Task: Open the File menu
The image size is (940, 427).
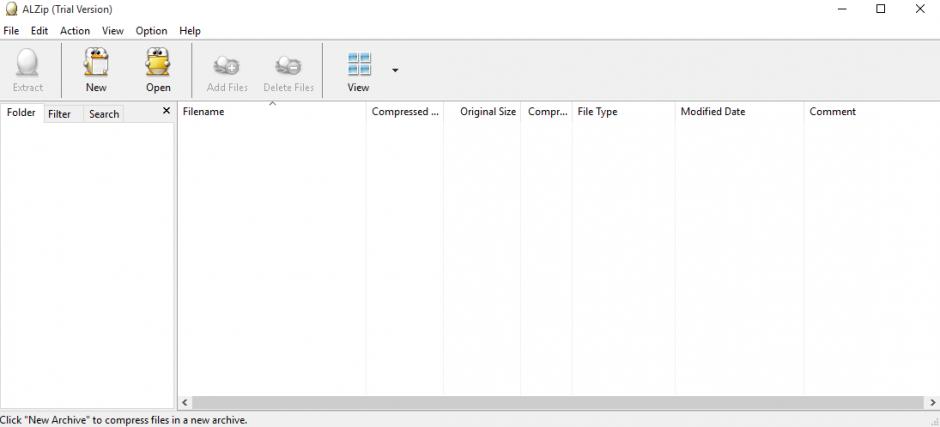Action: click(11, 31)
